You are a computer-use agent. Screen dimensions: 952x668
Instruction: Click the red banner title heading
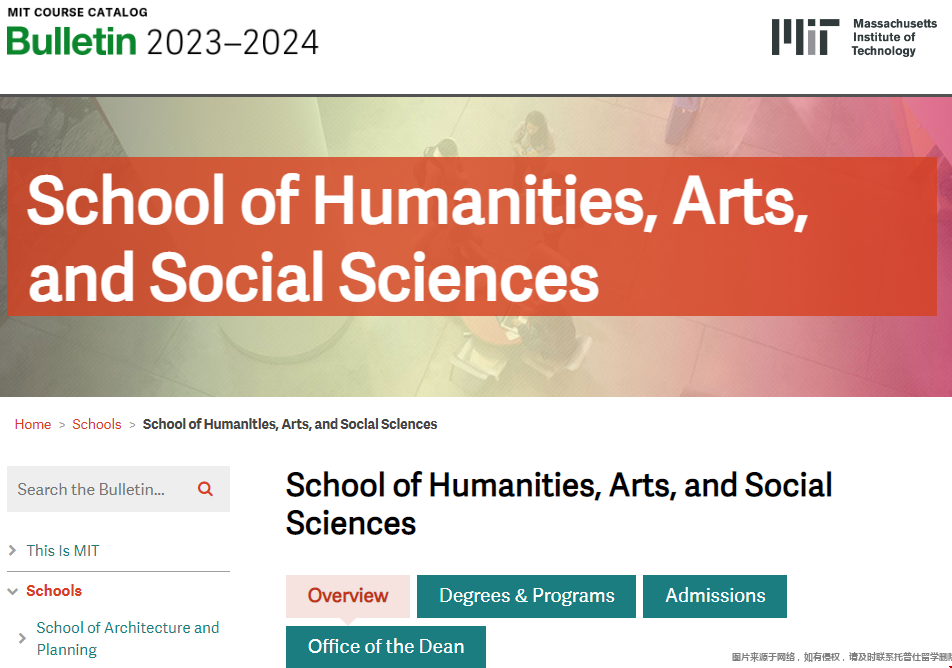coord(418,237)
